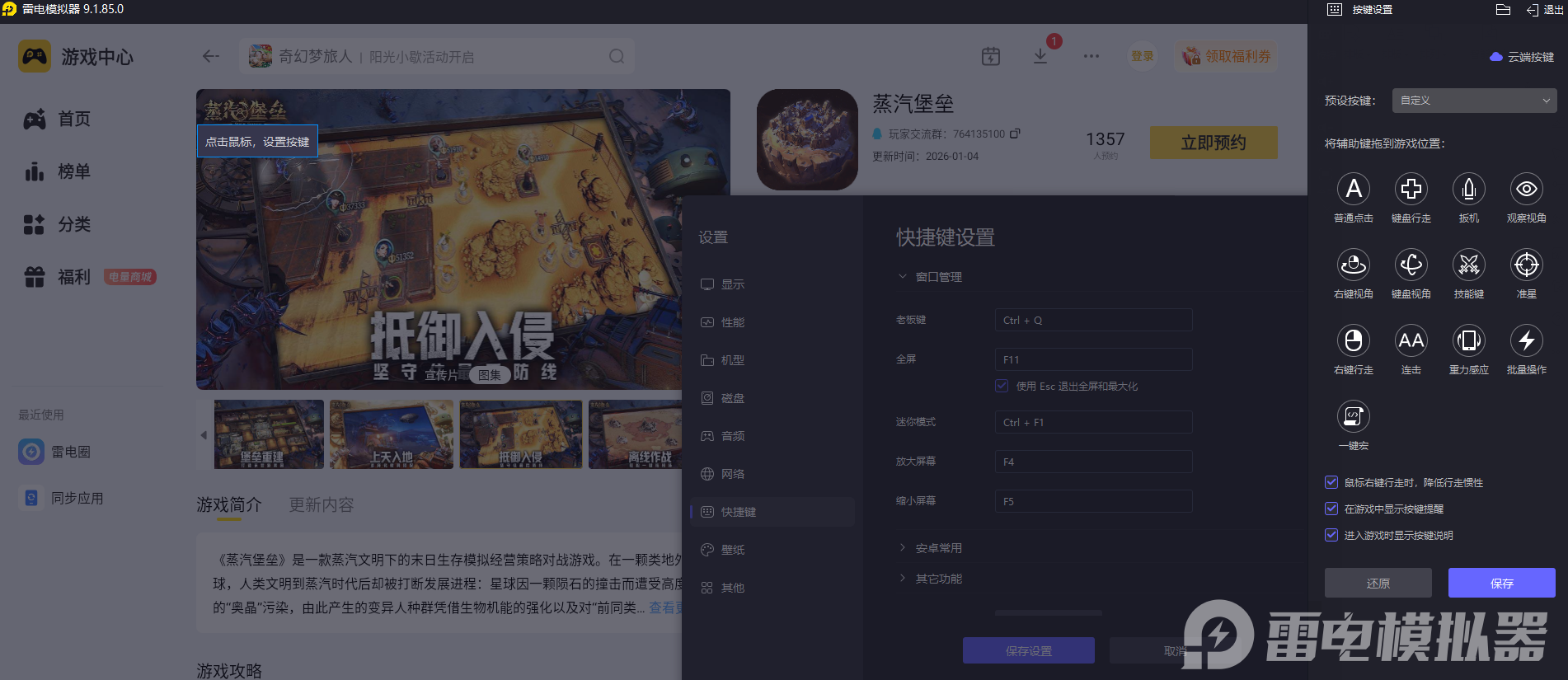Click 退出 to exit key settings
The width and height of the screenshot is (1568, 680).
click(1545, 10)
